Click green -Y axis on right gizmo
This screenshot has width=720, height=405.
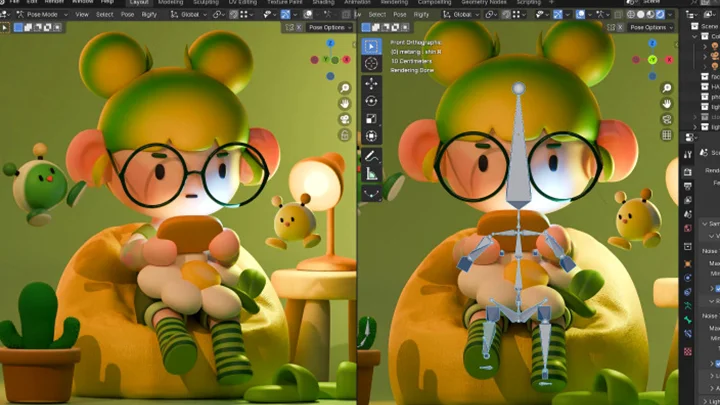(652, 60)
